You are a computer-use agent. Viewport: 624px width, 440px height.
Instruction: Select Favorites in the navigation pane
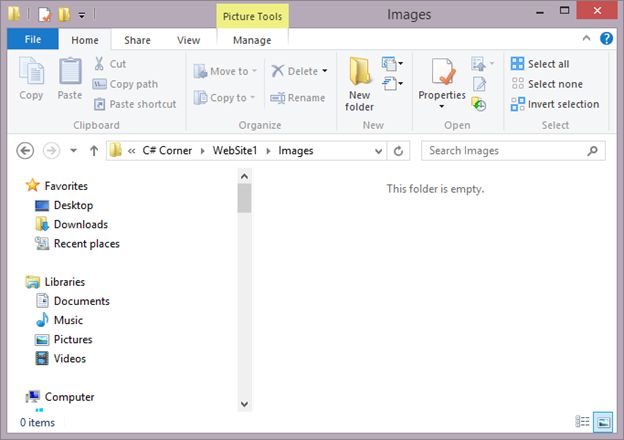click(x=57, y=186)
